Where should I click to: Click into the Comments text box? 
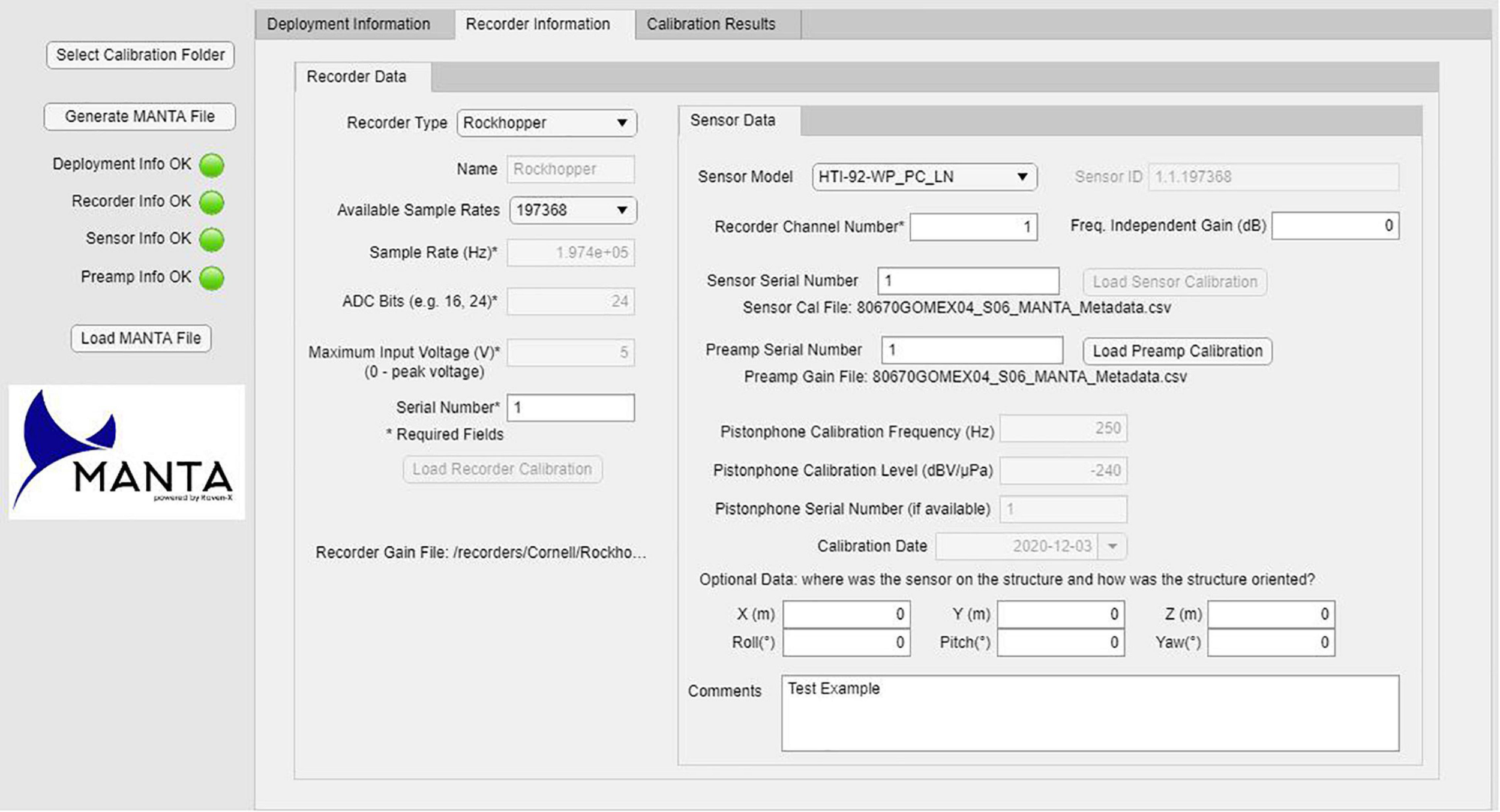click(1090, 713)
